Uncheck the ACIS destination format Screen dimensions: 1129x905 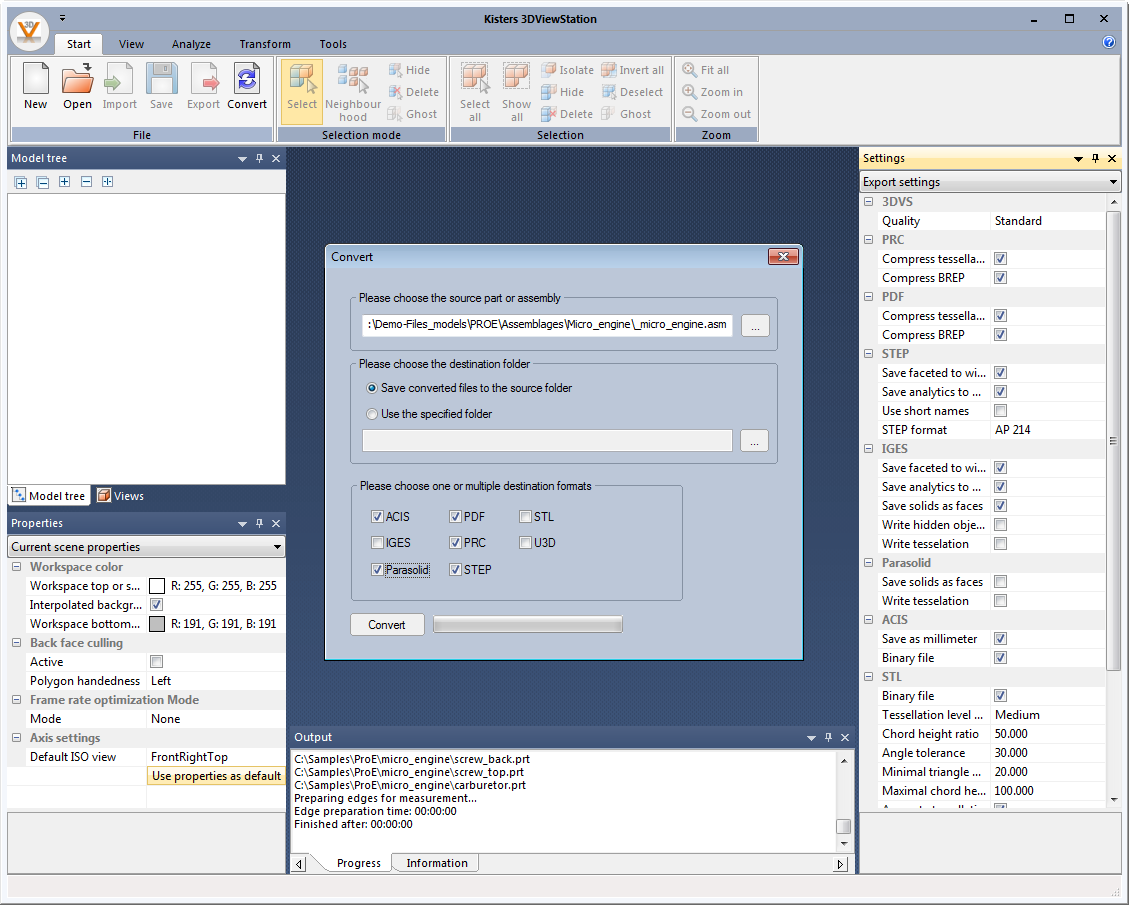377,517
